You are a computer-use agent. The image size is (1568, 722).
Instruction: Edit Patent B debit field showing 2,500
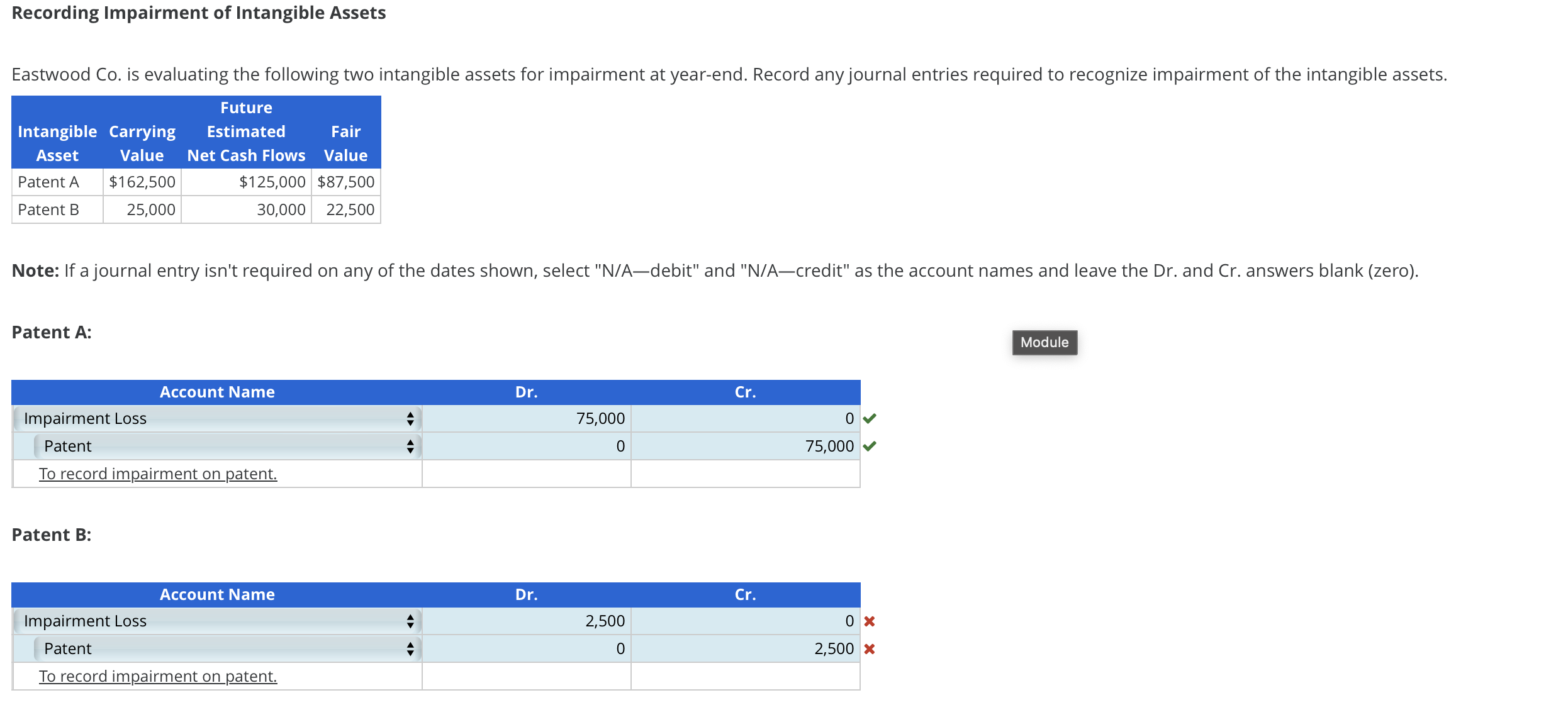(527, 621)
